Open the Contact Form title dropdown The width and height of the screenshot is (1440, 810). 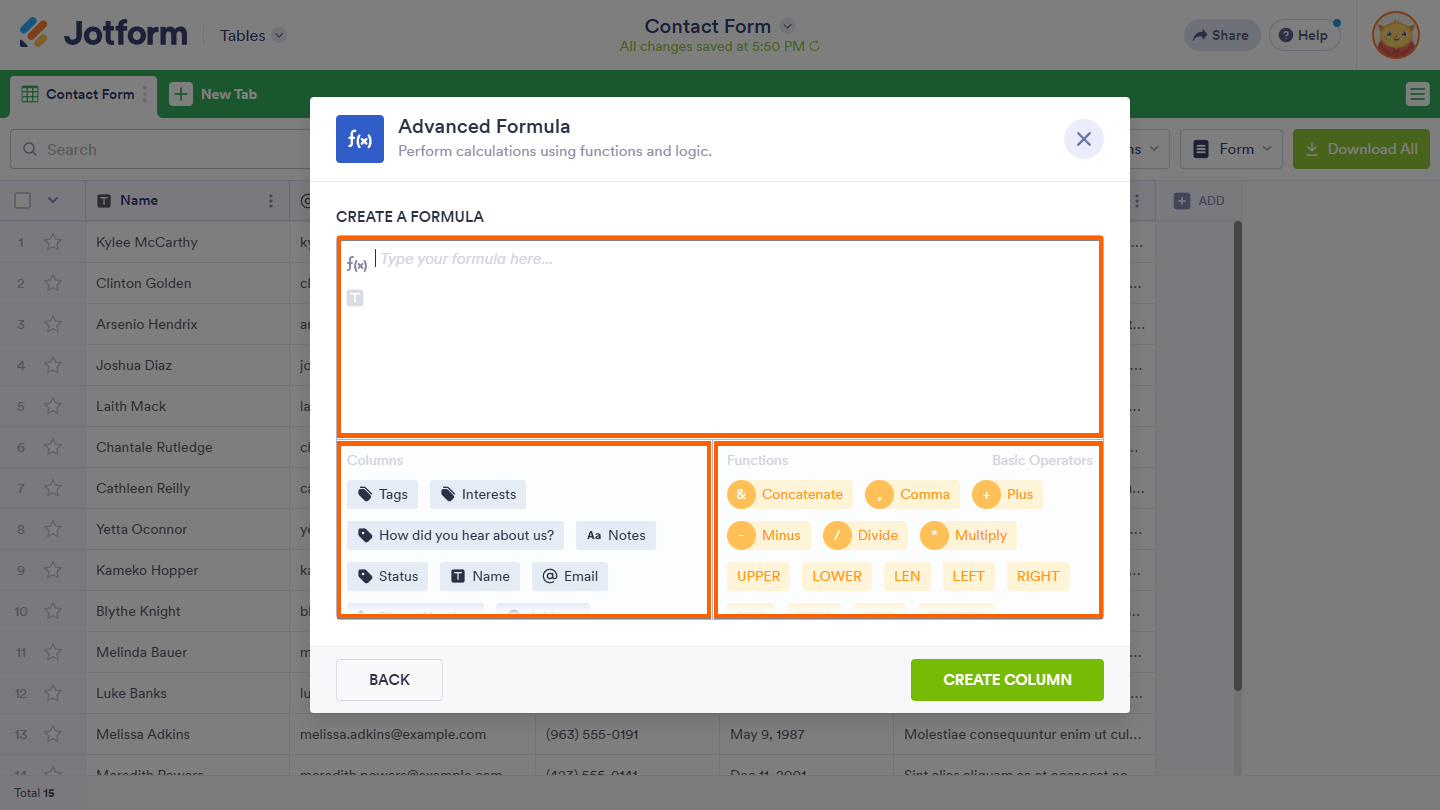(x=787, y=26)
